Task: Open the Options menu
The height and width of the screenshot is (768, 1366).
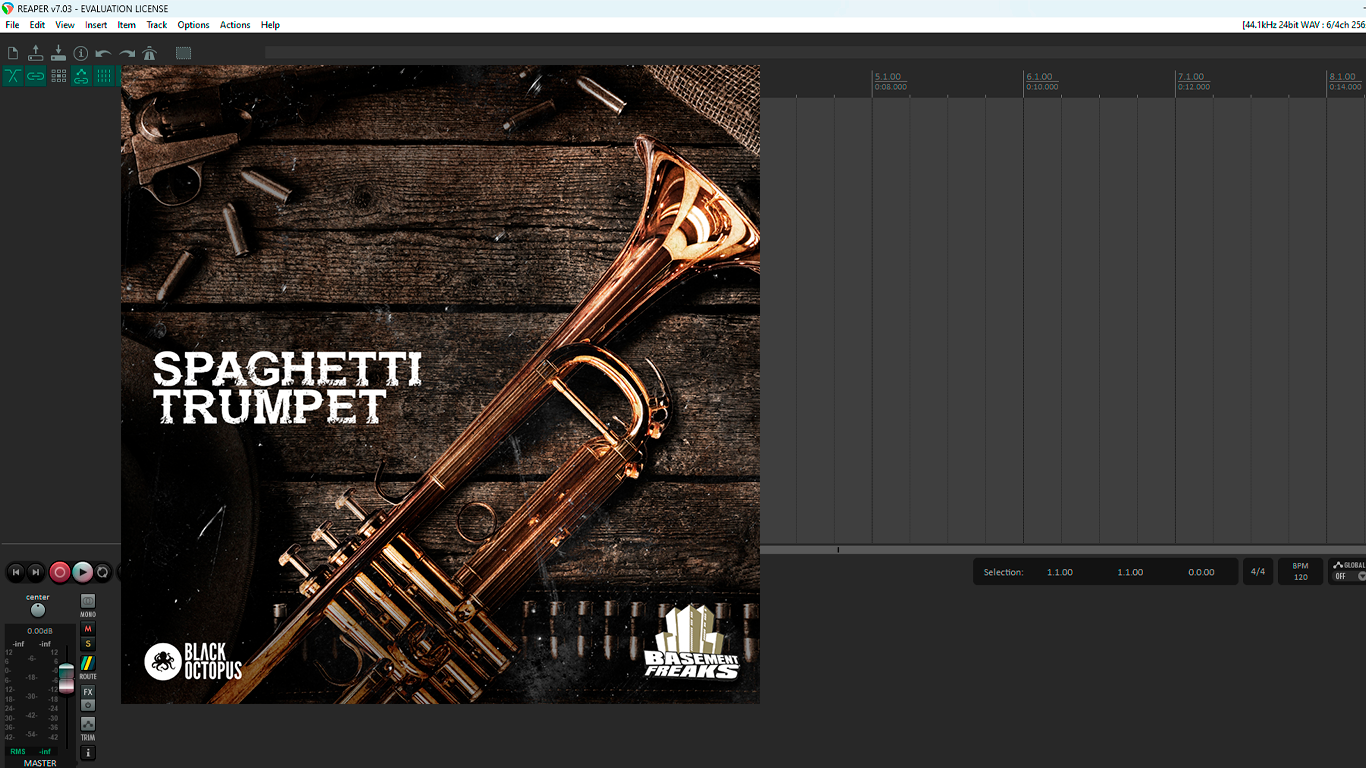Action: (193, 25)
